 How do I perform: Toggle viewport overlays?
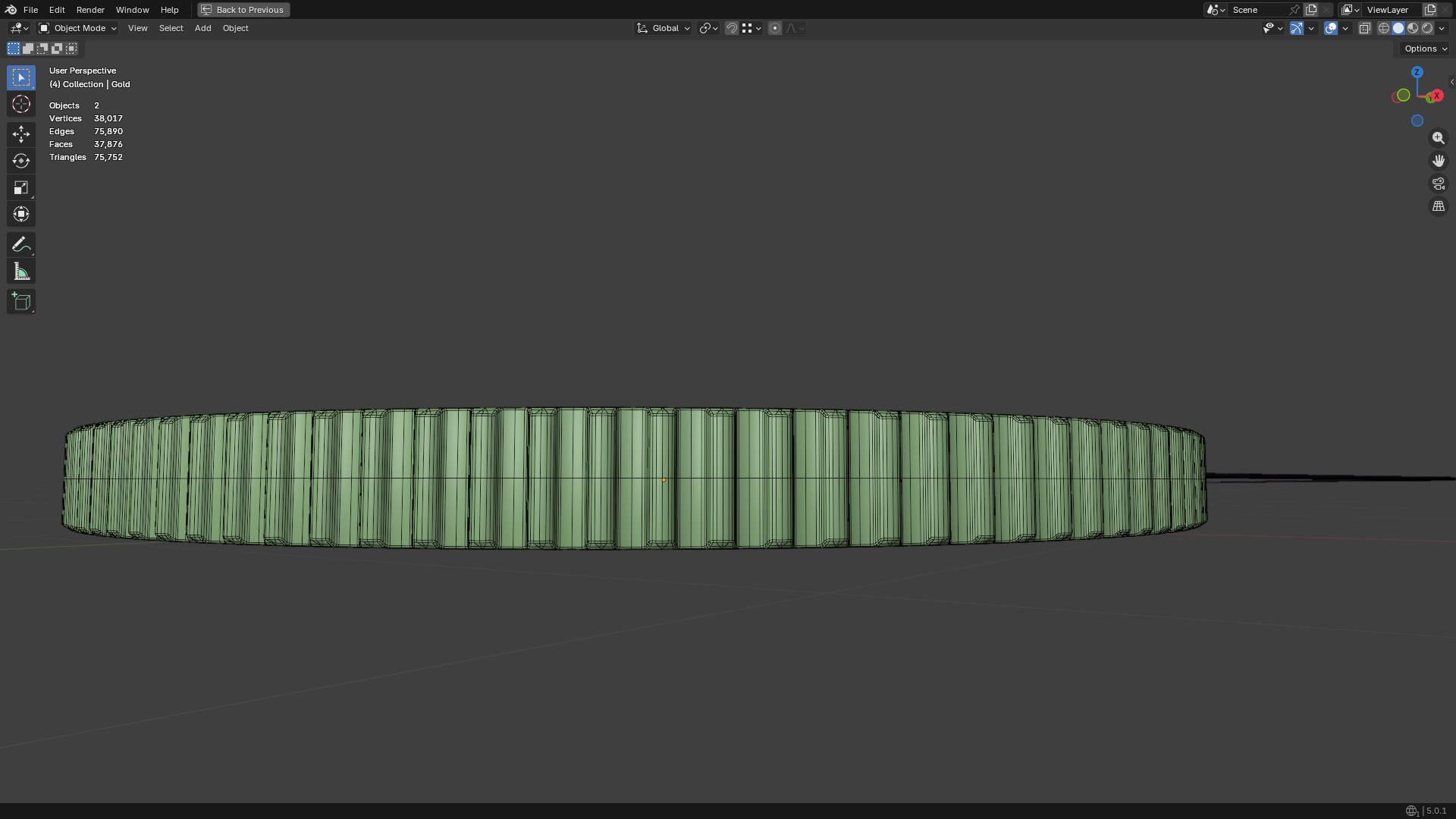(1330, 28)
